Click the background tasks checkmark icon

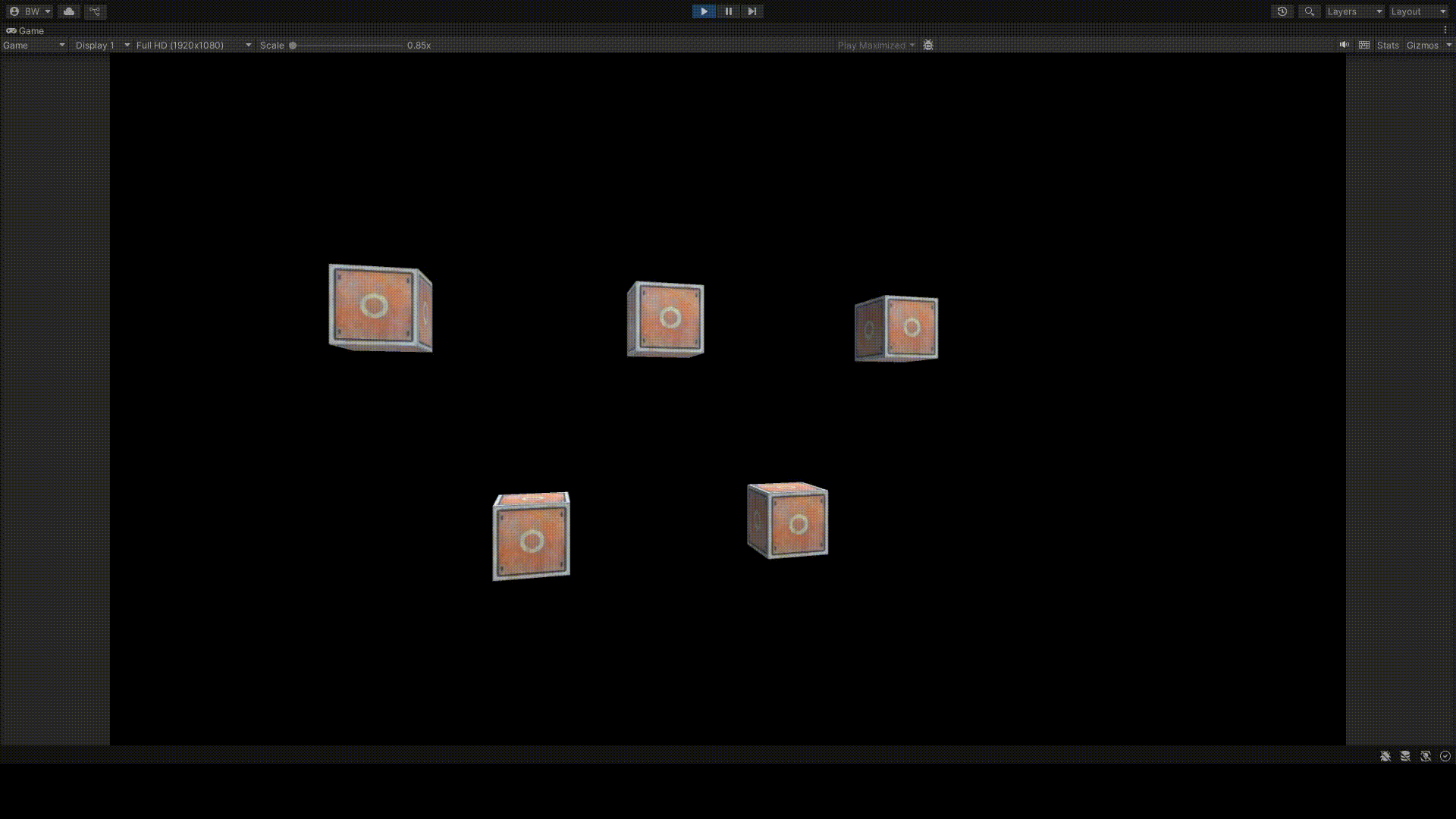[1445, 756]
